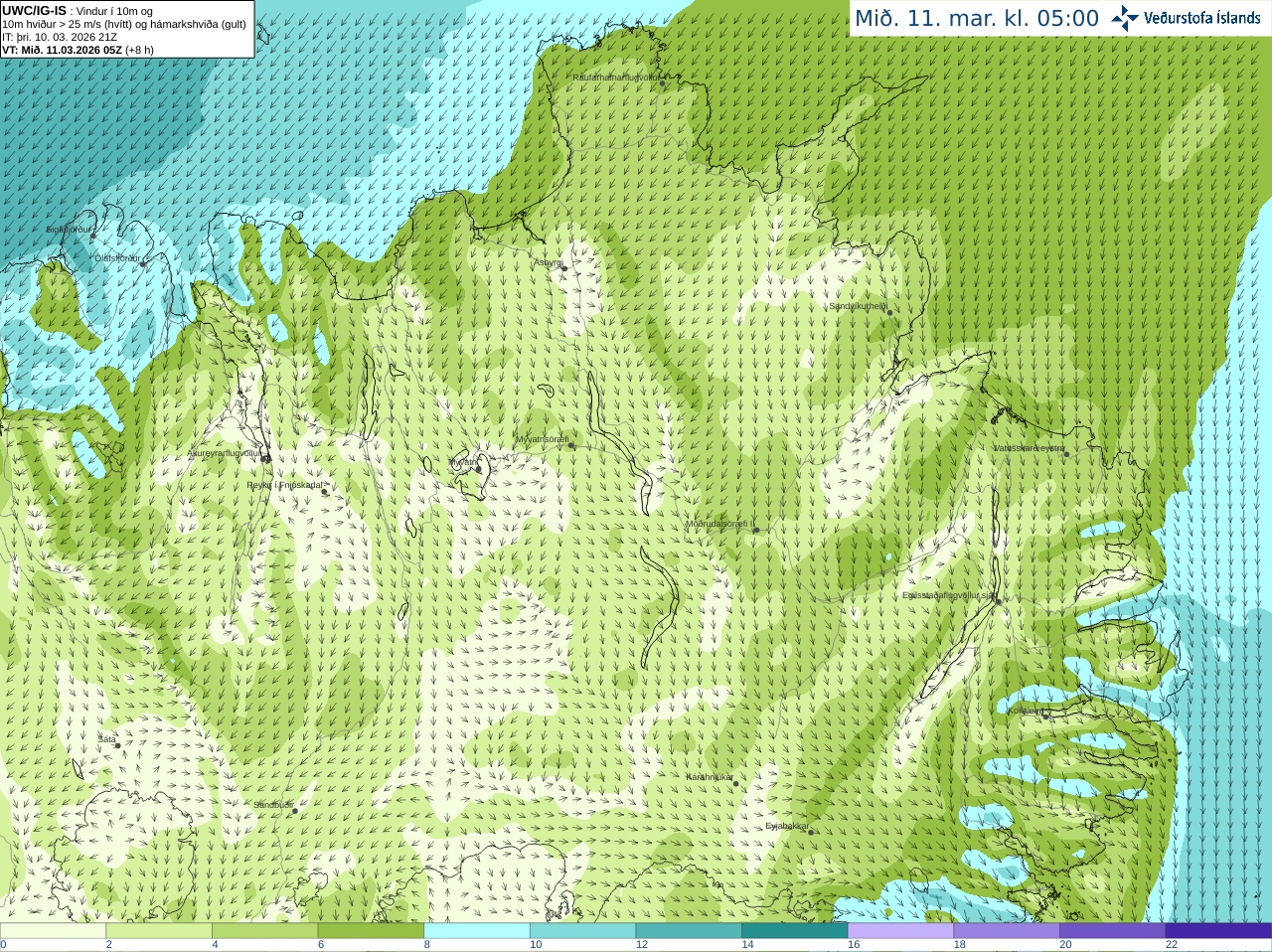Click the 8–10 m/s cyan legend swatch
Image resolution: width=1272 pixels, height=952 pixels.
[x=477, y=931]
